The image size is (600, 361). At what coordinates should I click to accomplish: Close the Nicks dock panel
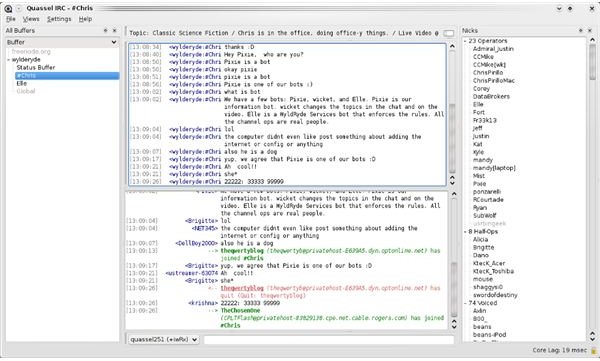pyautogui.click(x=589, y=30)
